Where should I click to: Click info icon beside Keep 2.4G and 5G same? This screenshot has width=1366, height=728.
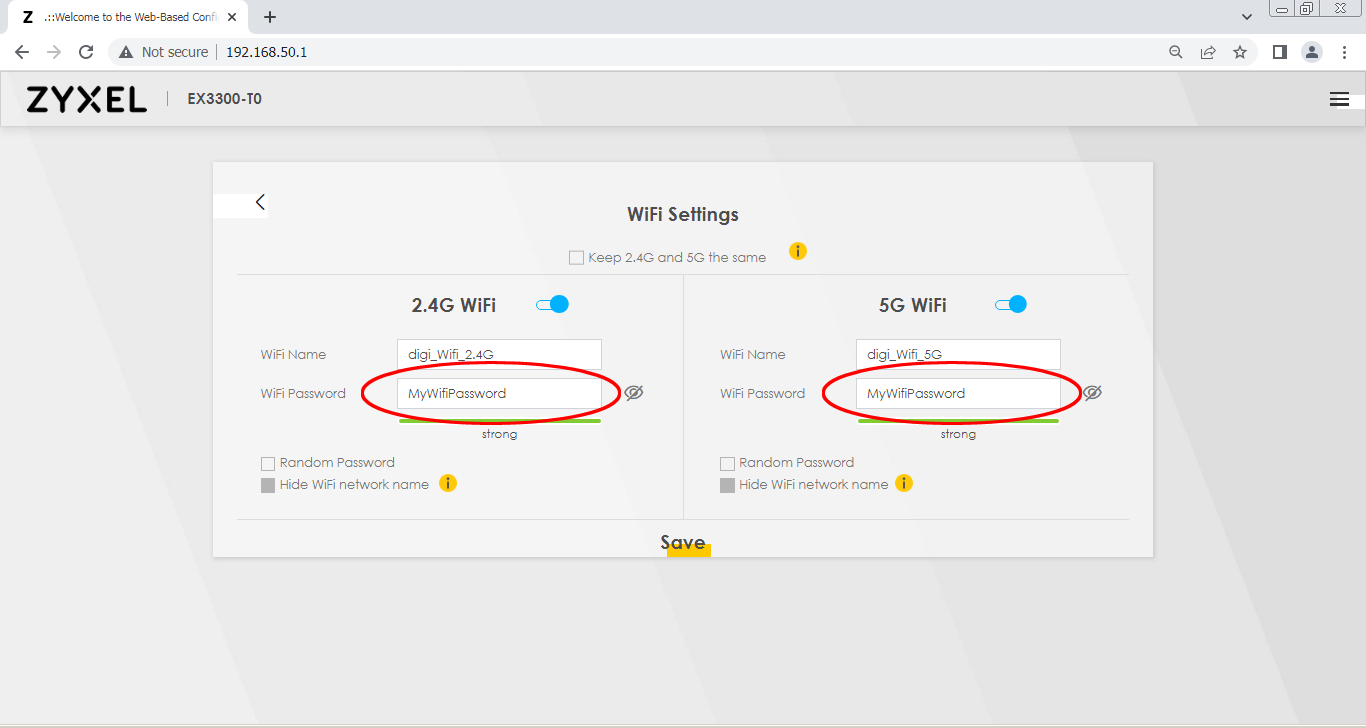[x=797, y=251]
